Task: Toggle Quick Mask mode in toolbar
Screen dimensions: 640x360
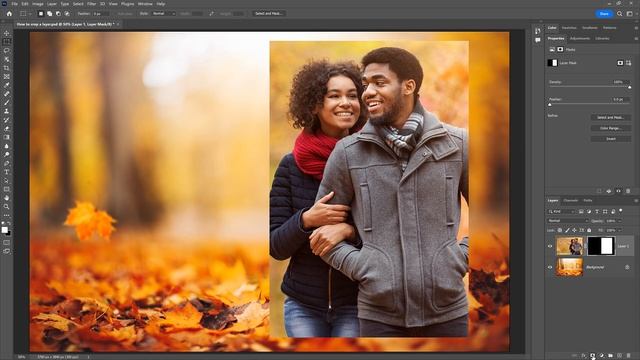Action: (7, 242)
